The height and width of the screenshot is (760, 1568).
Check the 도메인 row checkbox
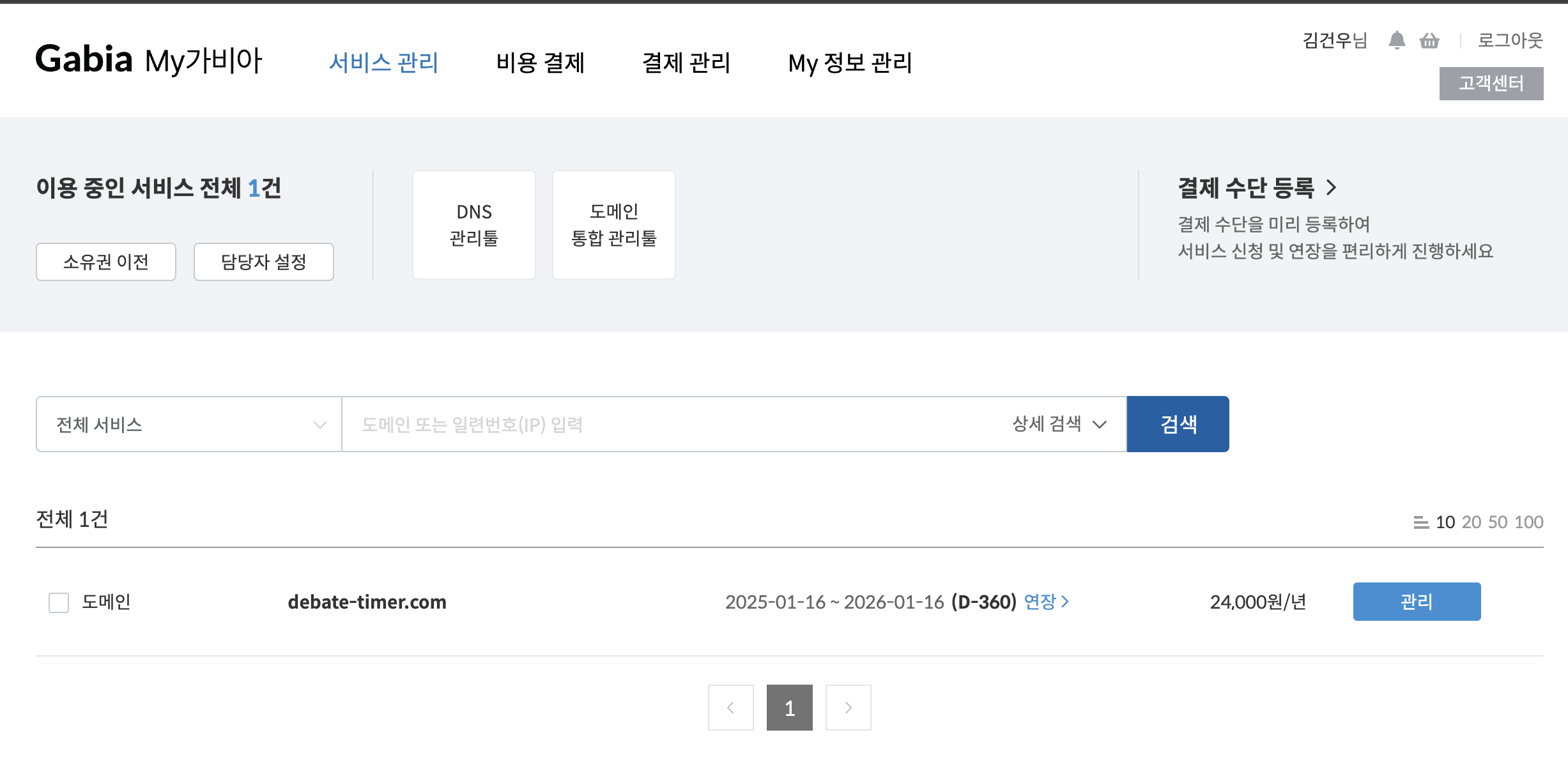pos(59,602)
